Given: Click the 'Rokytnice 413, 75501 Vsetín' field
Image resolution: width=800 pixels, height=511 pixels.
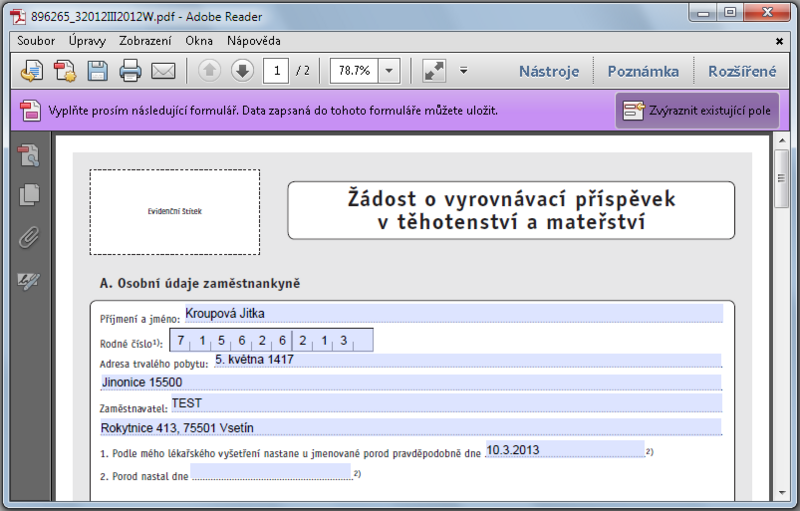Looking at the screenshot, I should 411,427.
